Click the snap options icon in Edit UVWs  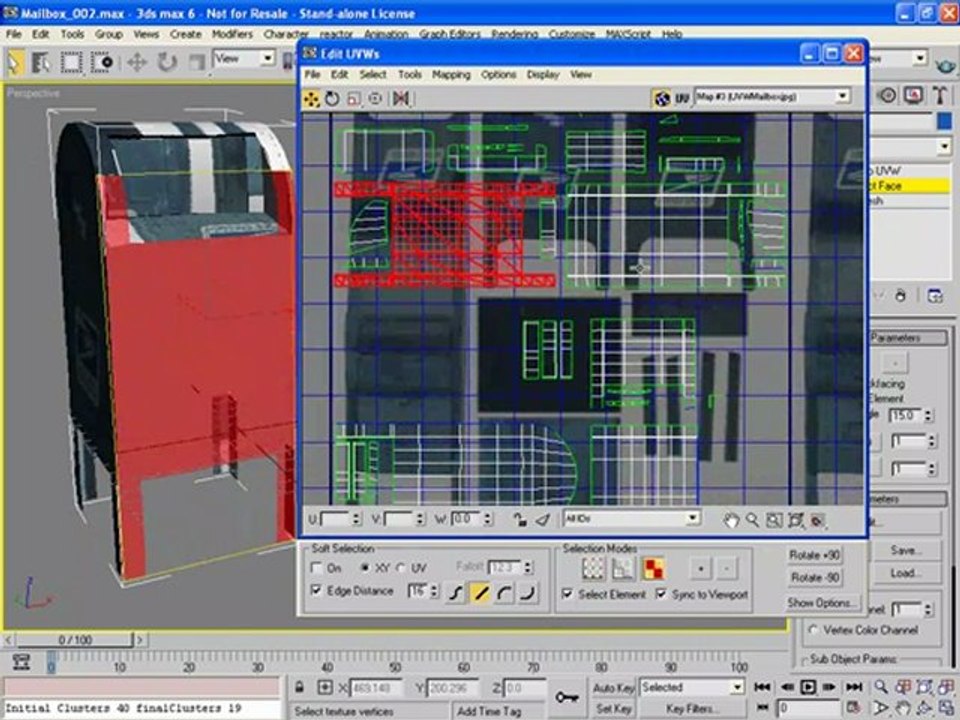[x=817, y=520]
